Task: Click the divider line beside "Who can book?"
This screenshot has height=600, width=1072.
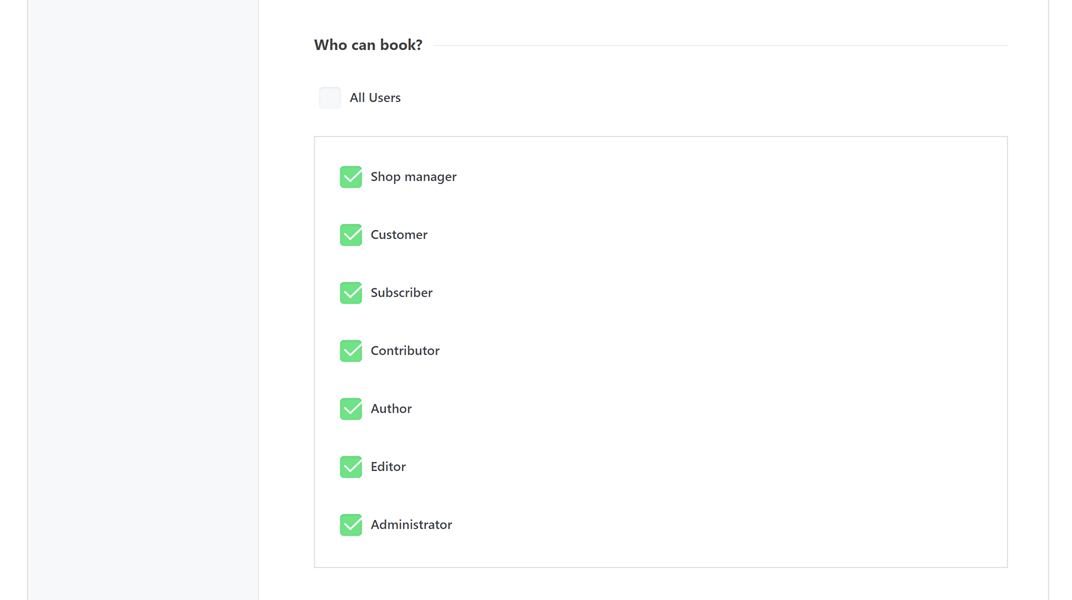Action: point(720,45)
